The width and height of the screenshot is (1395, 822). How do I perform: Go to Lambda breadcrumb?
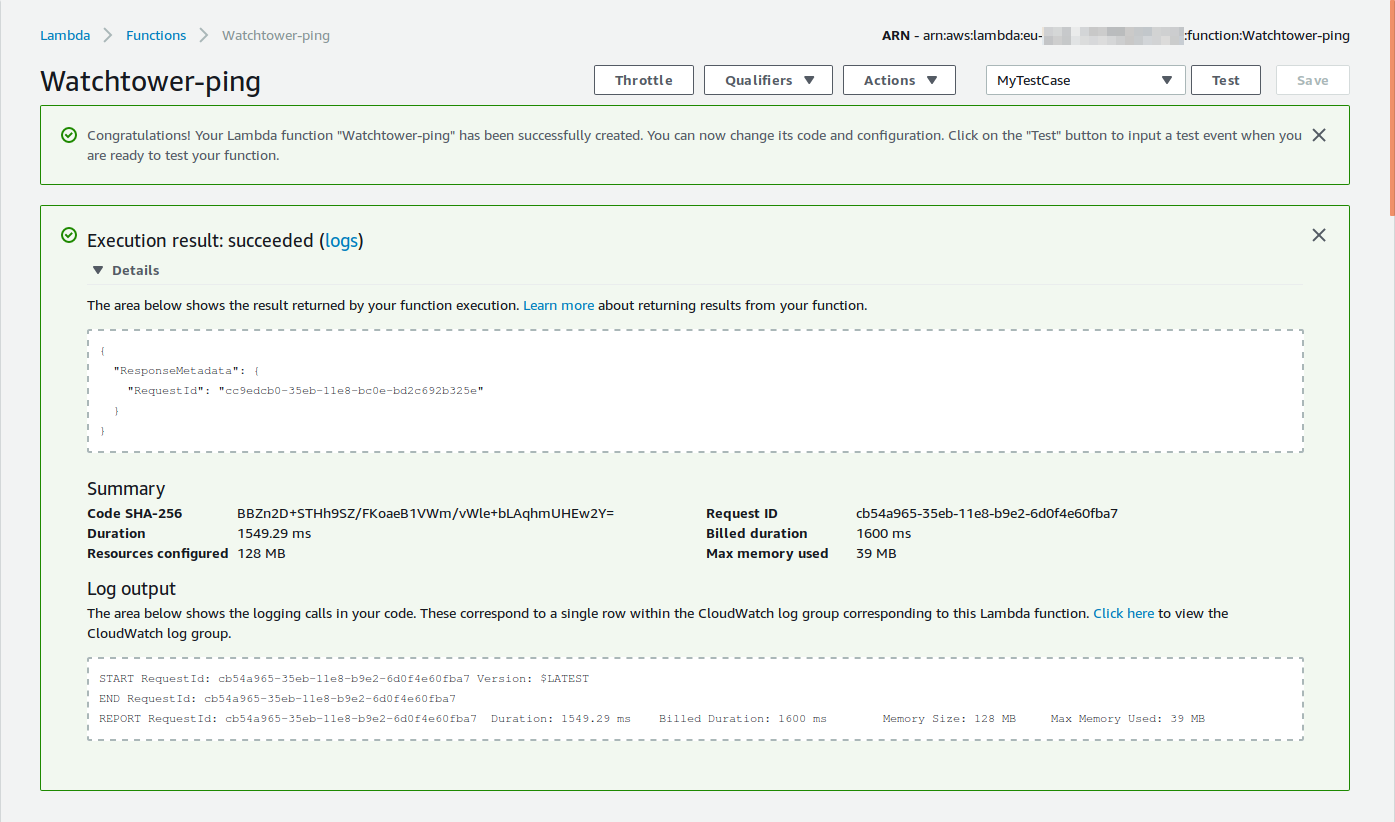point(65,35)
